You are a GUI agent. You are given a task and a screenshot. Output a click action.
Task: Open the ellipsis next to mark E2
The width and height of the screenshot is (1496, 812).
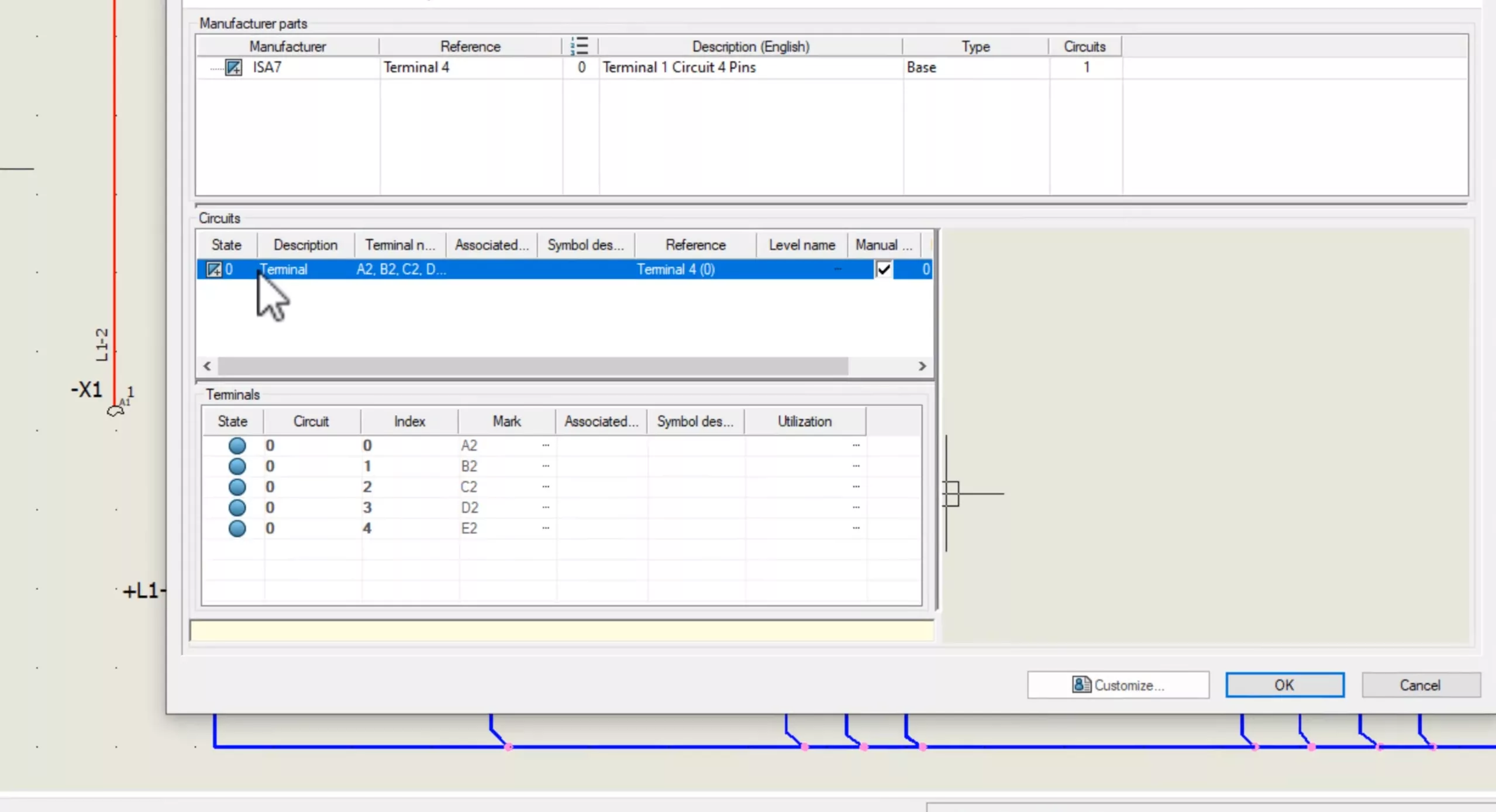point(546,528)
